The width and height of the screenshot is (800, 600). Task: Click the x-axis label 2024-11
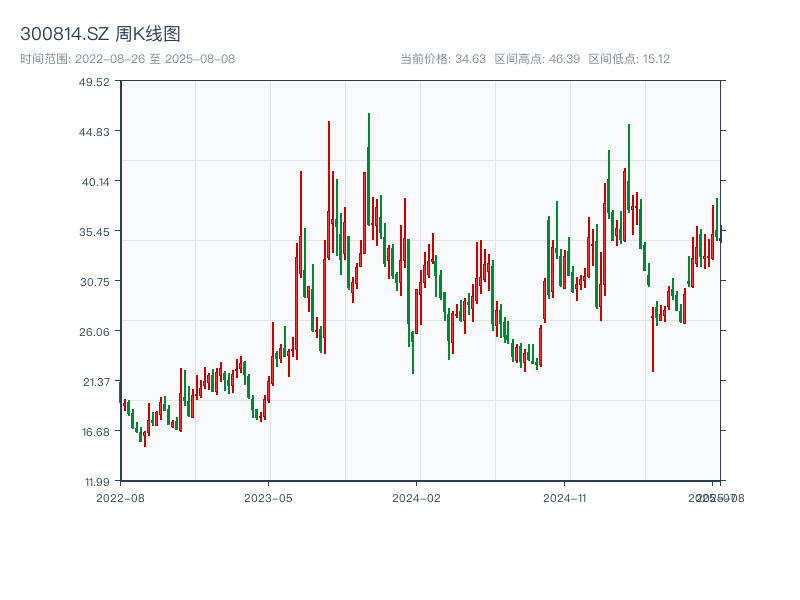click(x=564, y=498)
